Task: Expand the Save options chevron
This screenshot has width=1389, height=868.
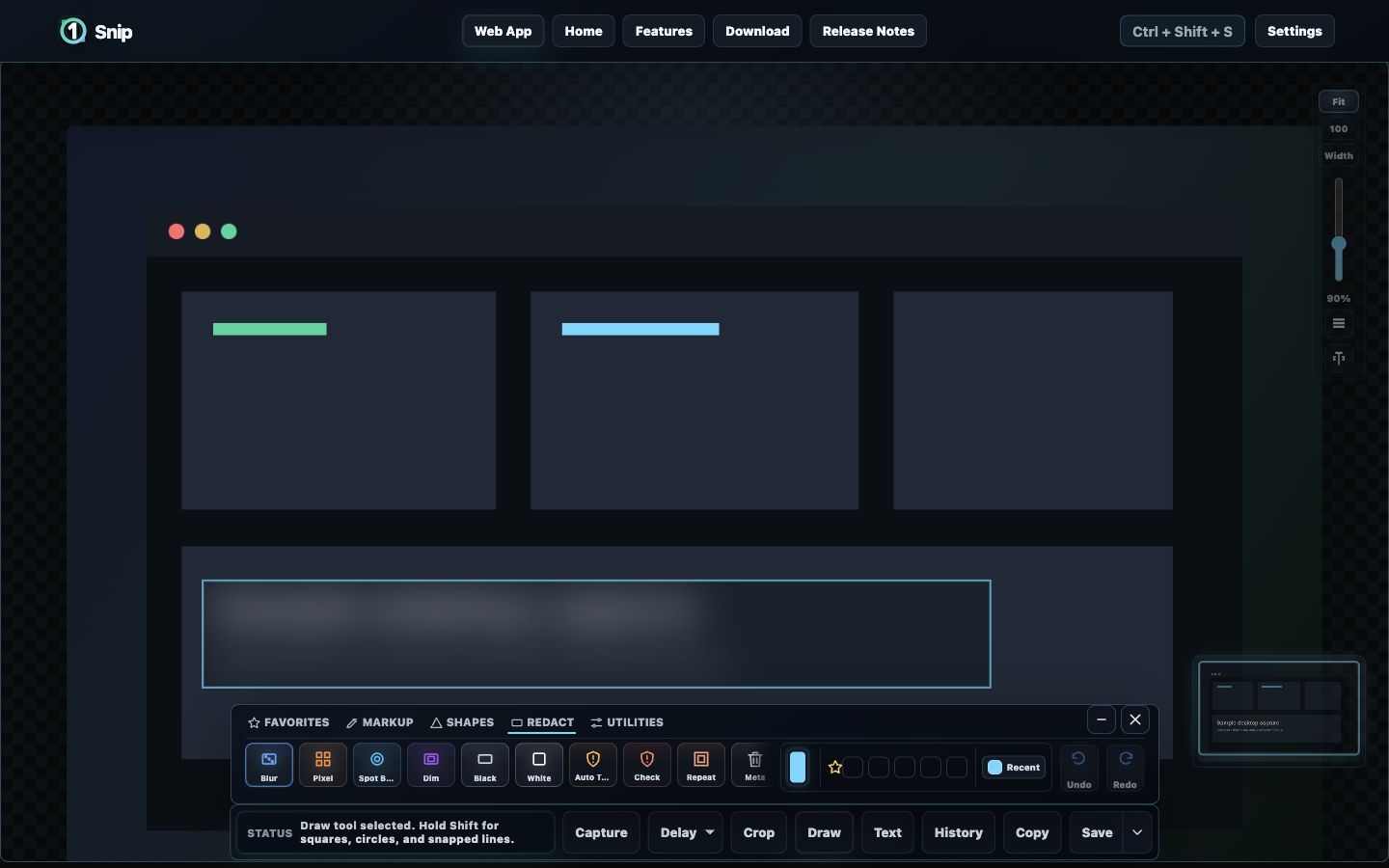Action: pos(1138,832)
